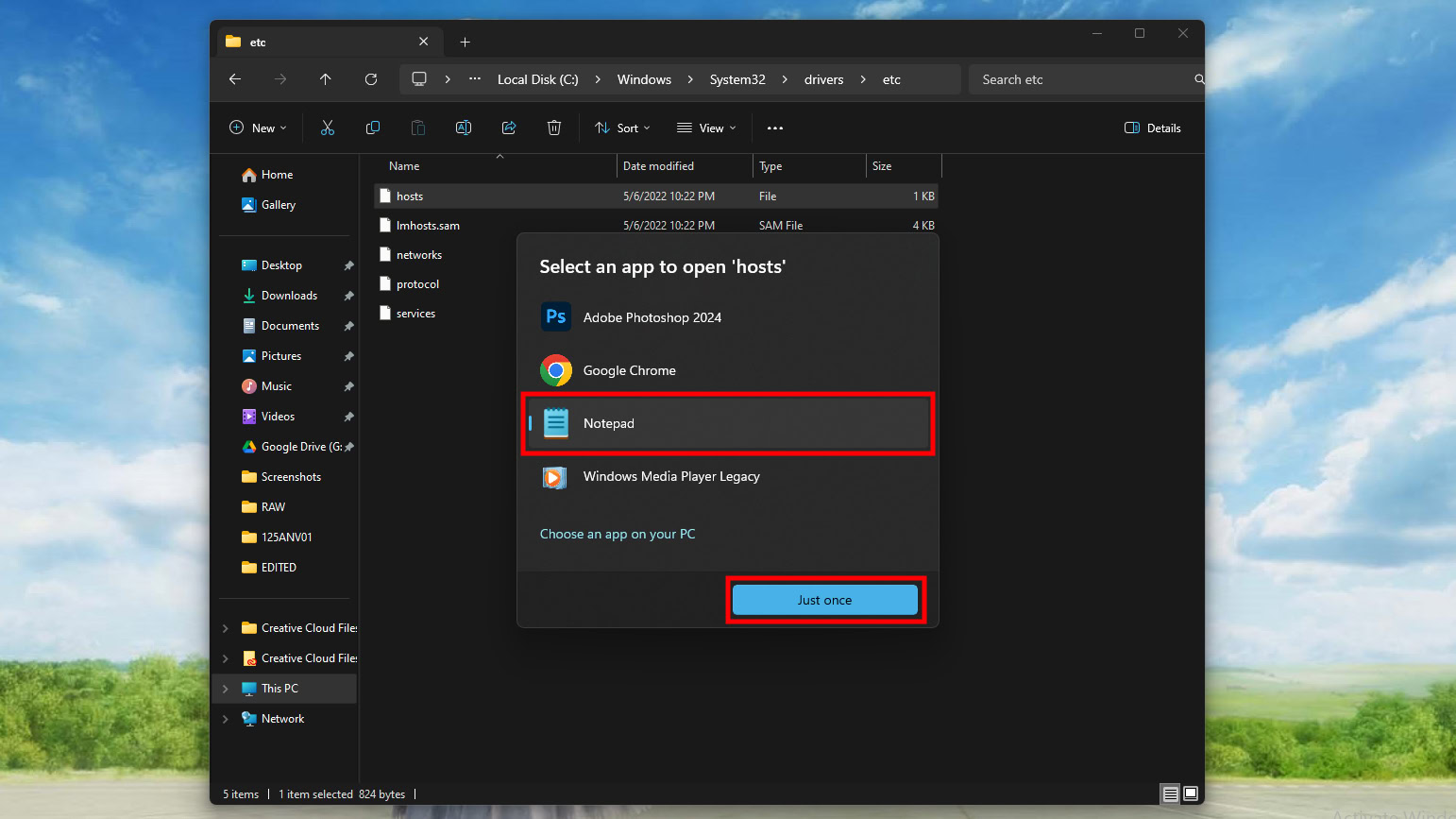Open the New item dropdown
Image resolution: width=1456 pixels, height=819 pixels.
click(258, 128)
